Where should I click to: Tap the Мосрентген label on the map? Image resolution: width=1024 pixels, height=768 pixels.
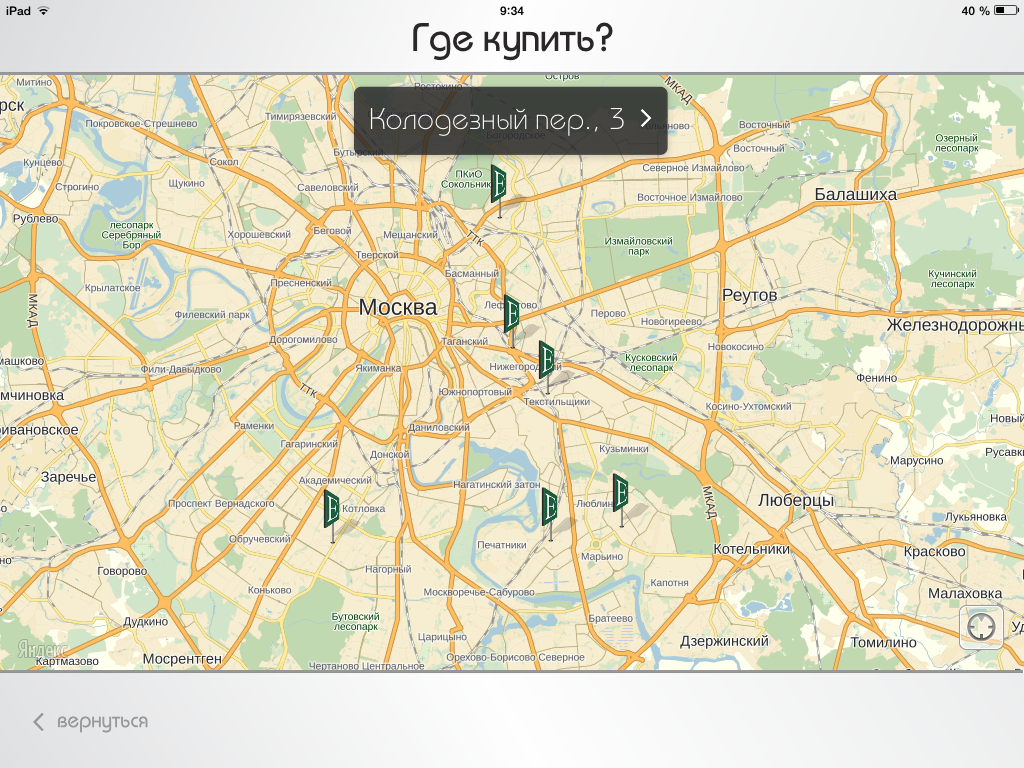coord(182,659)
